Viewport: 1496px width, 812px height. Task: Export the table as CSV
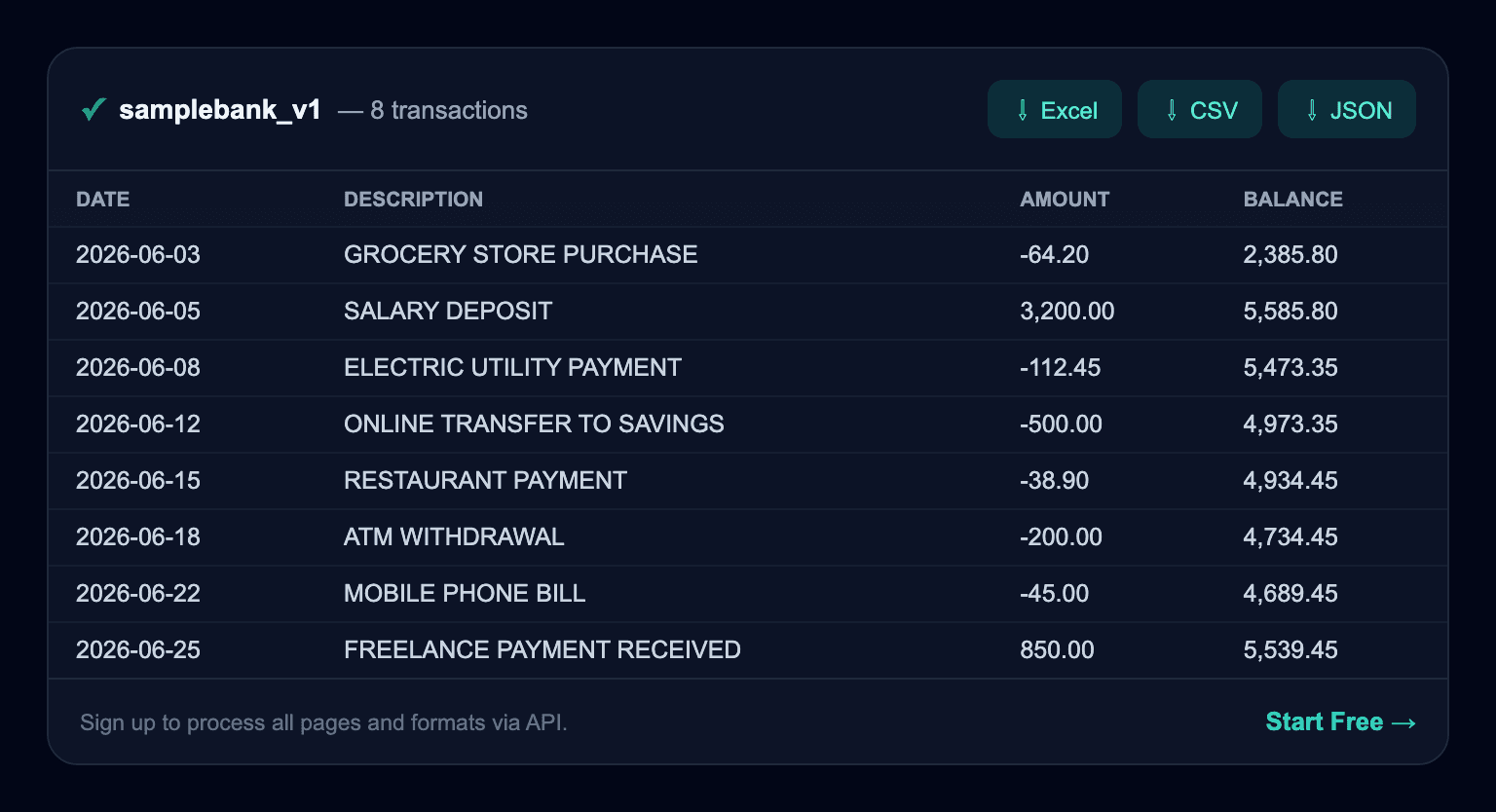tap(1200, 109)
